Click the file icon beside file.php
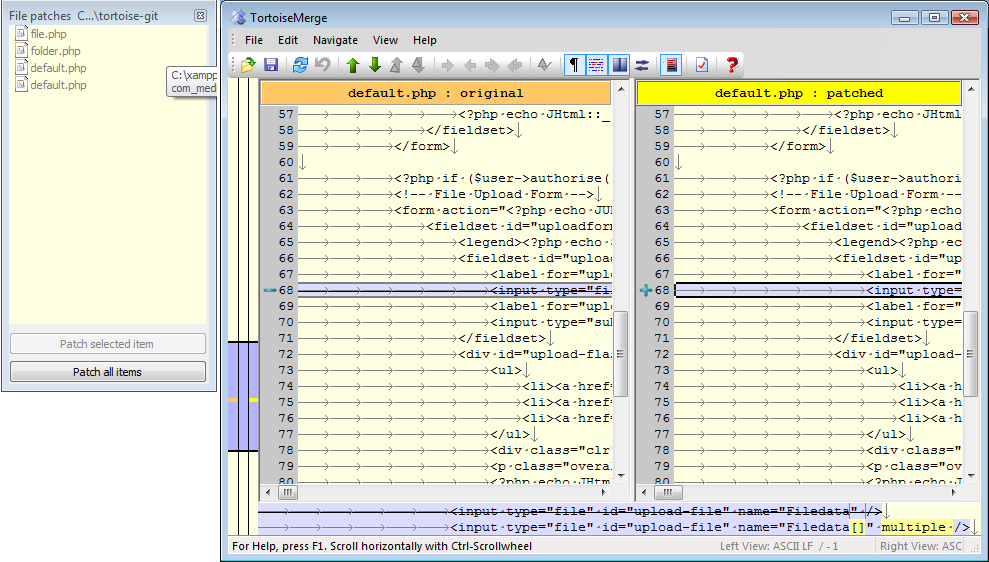The image size is (989, 562). pyautogui.click(x=21, y=33)
